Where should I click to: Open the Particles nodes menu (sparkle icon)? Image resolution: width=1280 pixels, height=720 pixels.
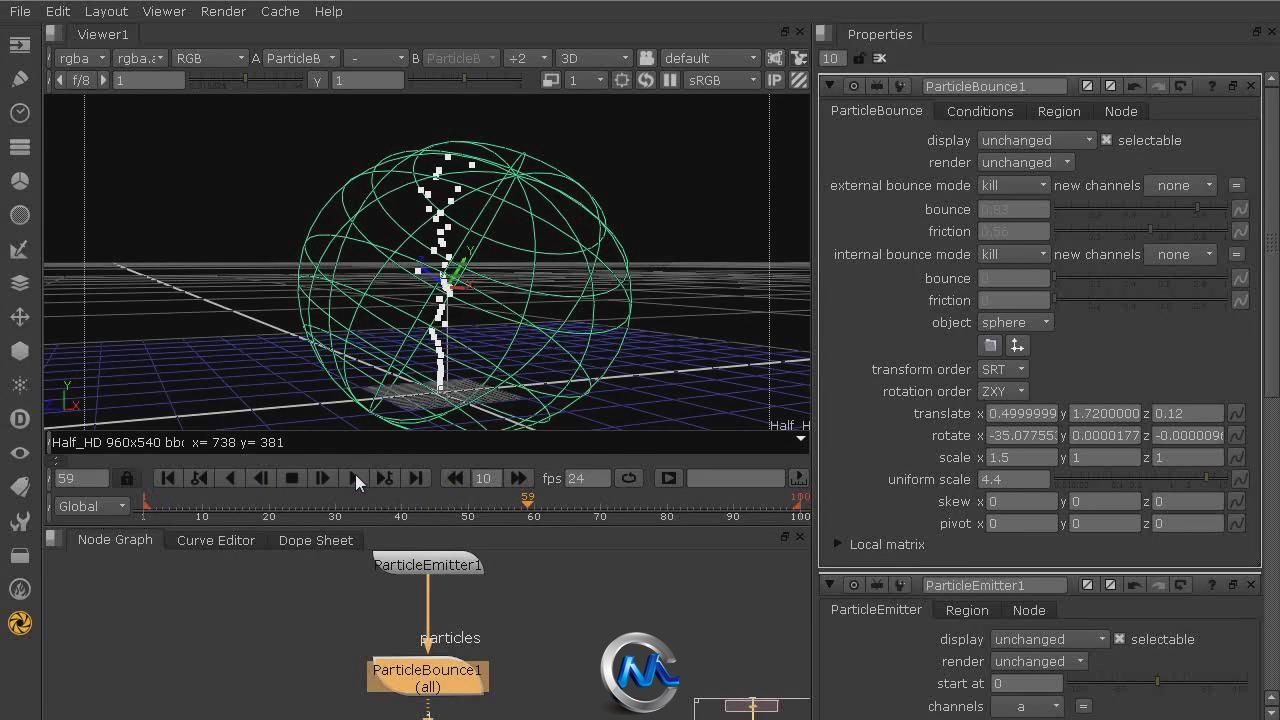tap(20, 385)
